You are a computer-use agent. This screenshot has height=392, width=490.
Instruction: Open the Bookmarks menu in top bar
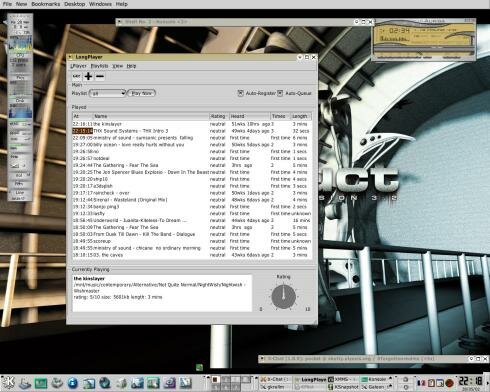click(46, 4)
